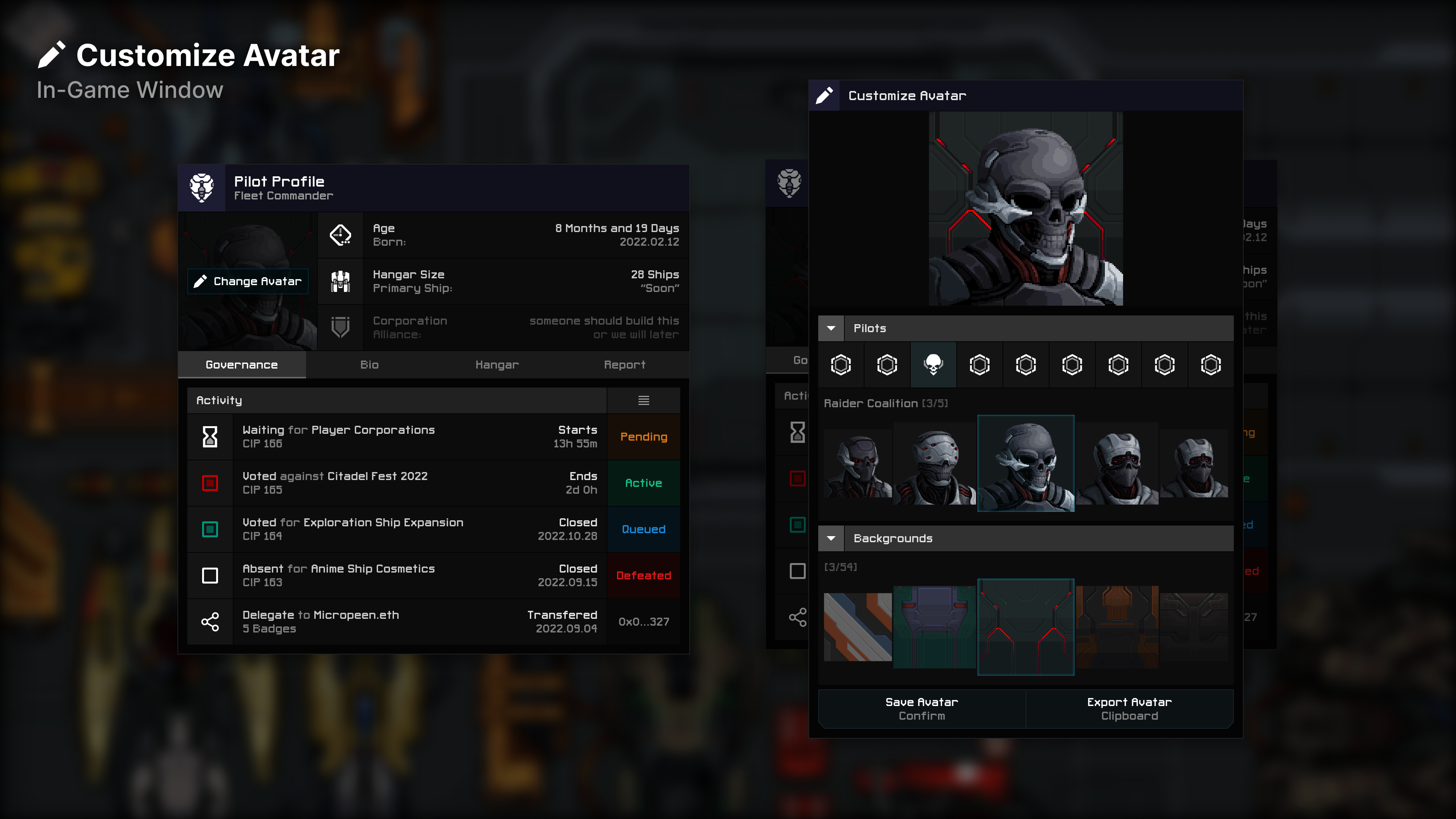Toggle green checkbox in background window
Screen dimensions: 1456x819
pyautogui.click(x=797, y=524)
